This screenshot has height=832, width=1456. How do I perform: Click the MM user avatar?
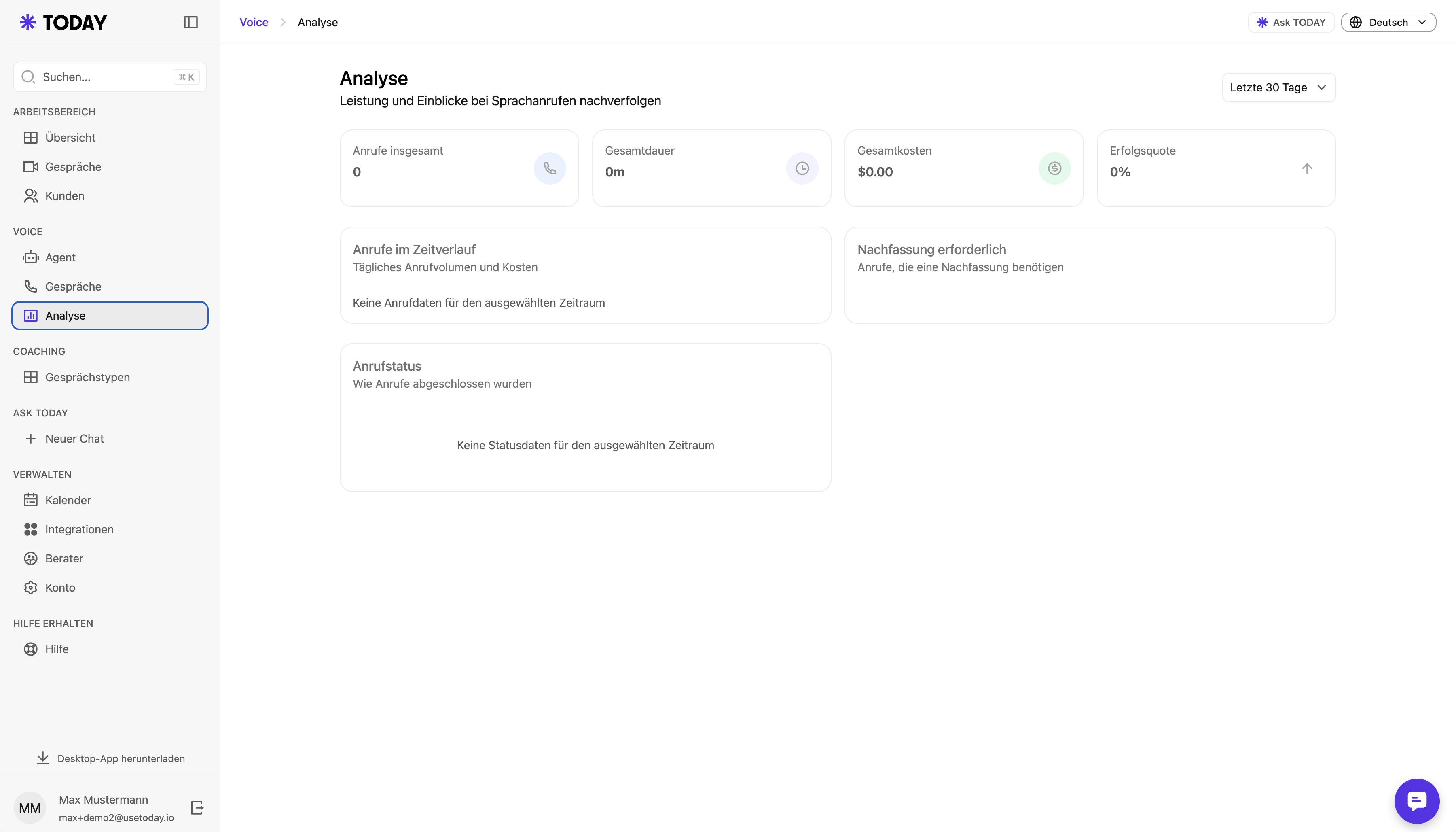pos(30,807)
